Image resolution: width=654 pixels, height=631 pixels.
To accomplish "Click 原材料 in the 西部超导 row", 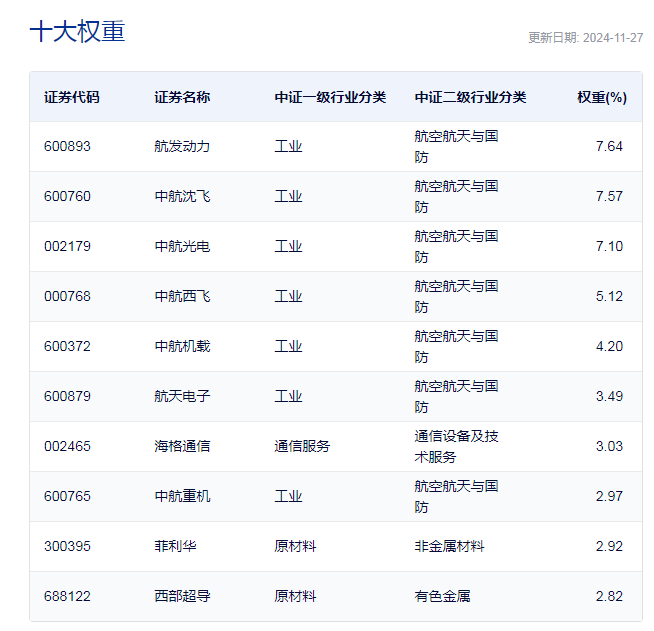I will (295, 596).
